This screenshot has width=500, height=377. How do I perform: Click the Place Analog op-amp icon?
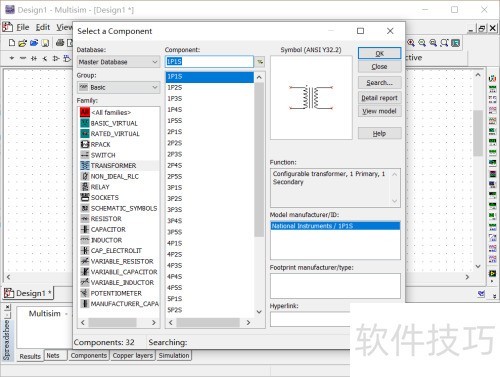pyautogui.click(x=56, y=58)
